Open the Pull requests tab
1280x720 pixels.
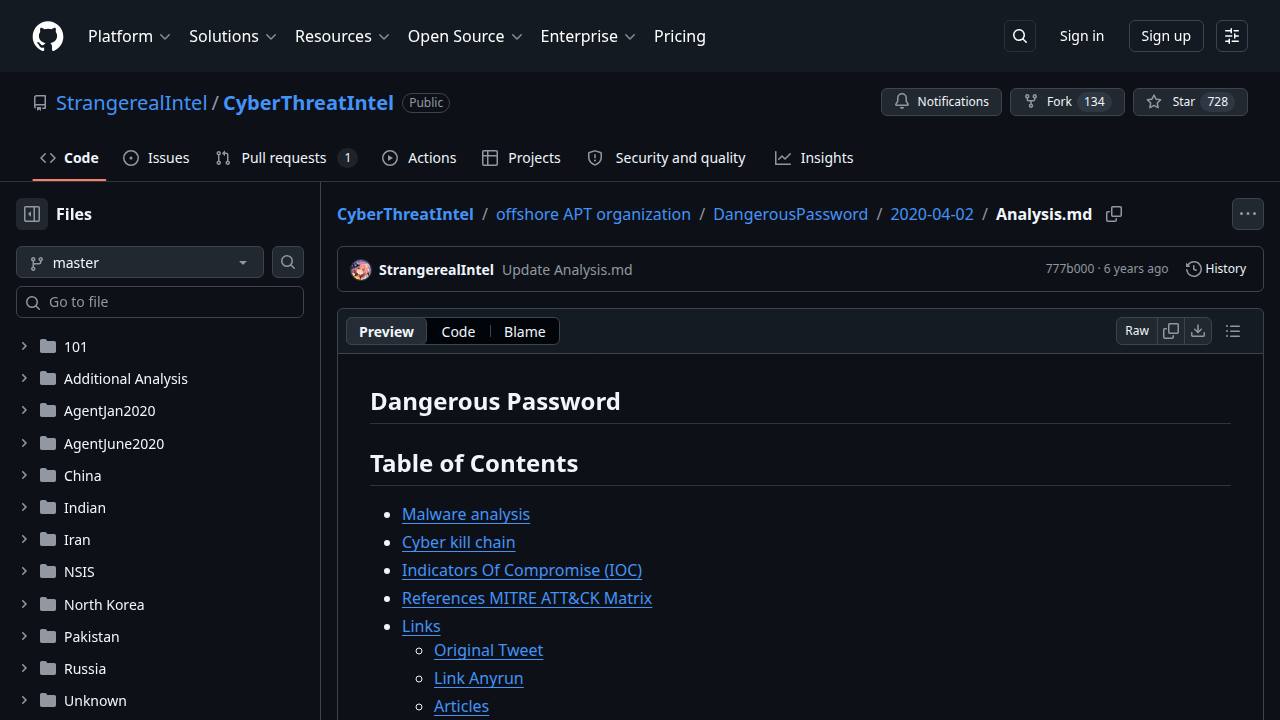click(286, 158)
